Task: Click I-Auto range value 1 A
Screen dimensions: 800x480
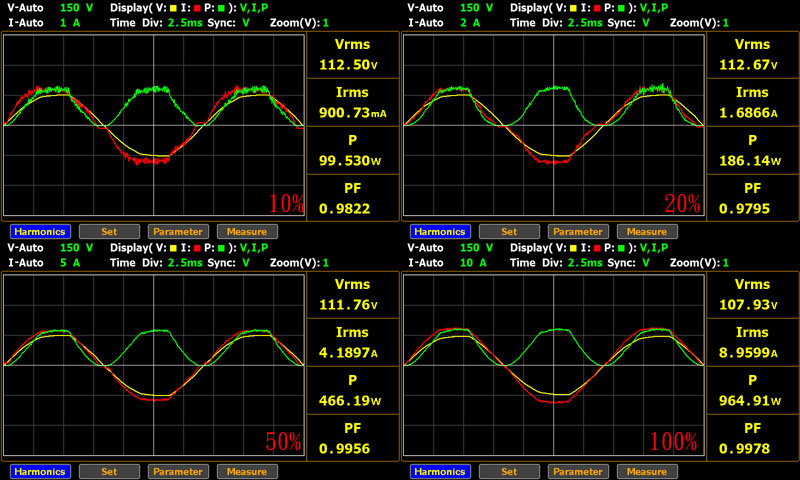Action: click(70, 23)
